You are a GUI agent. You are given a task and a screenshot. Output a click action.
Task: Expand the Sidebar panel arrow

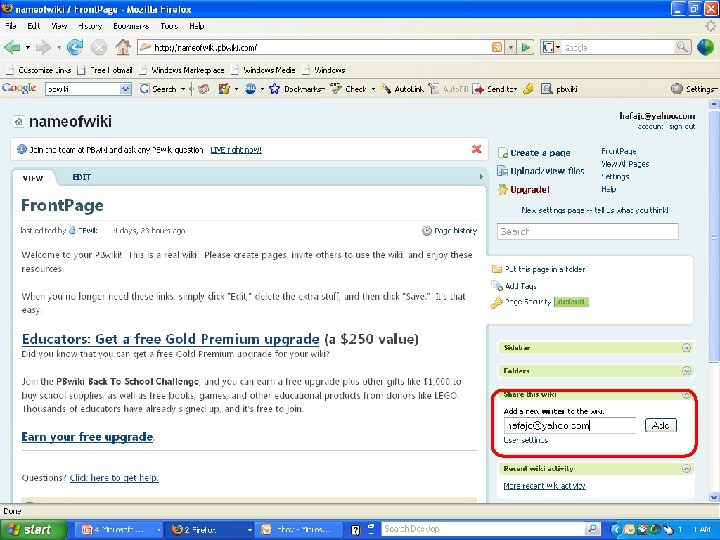click(686, 348)
